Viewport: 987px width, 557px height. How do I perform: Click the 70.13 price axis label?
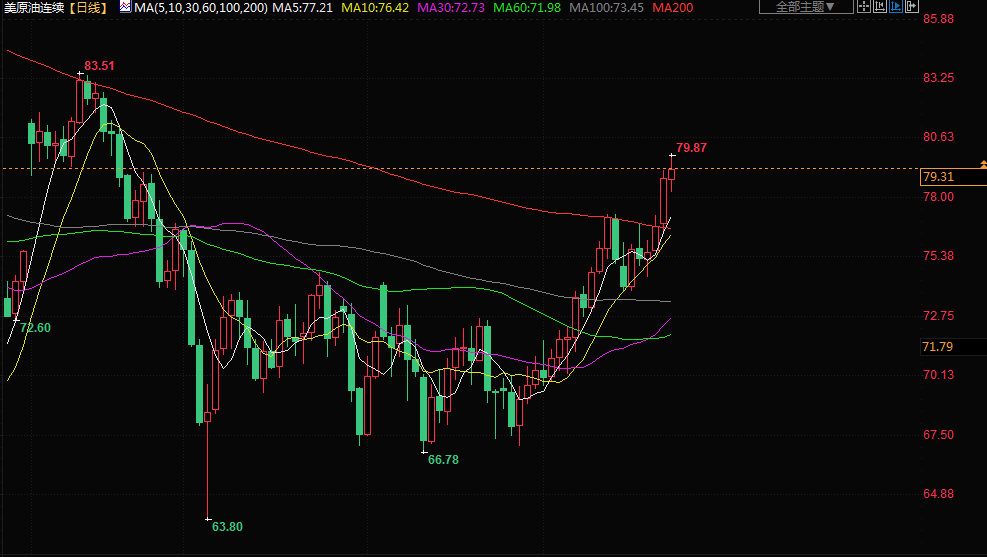tap(938, 375)
